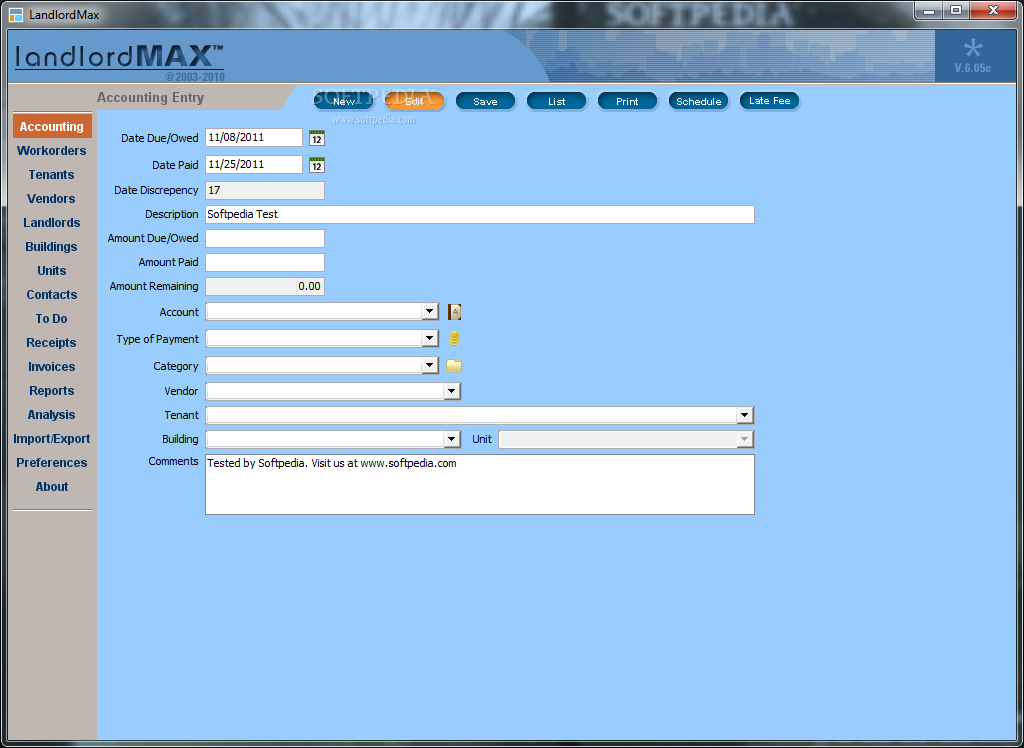Open the Preferences section

52,463
